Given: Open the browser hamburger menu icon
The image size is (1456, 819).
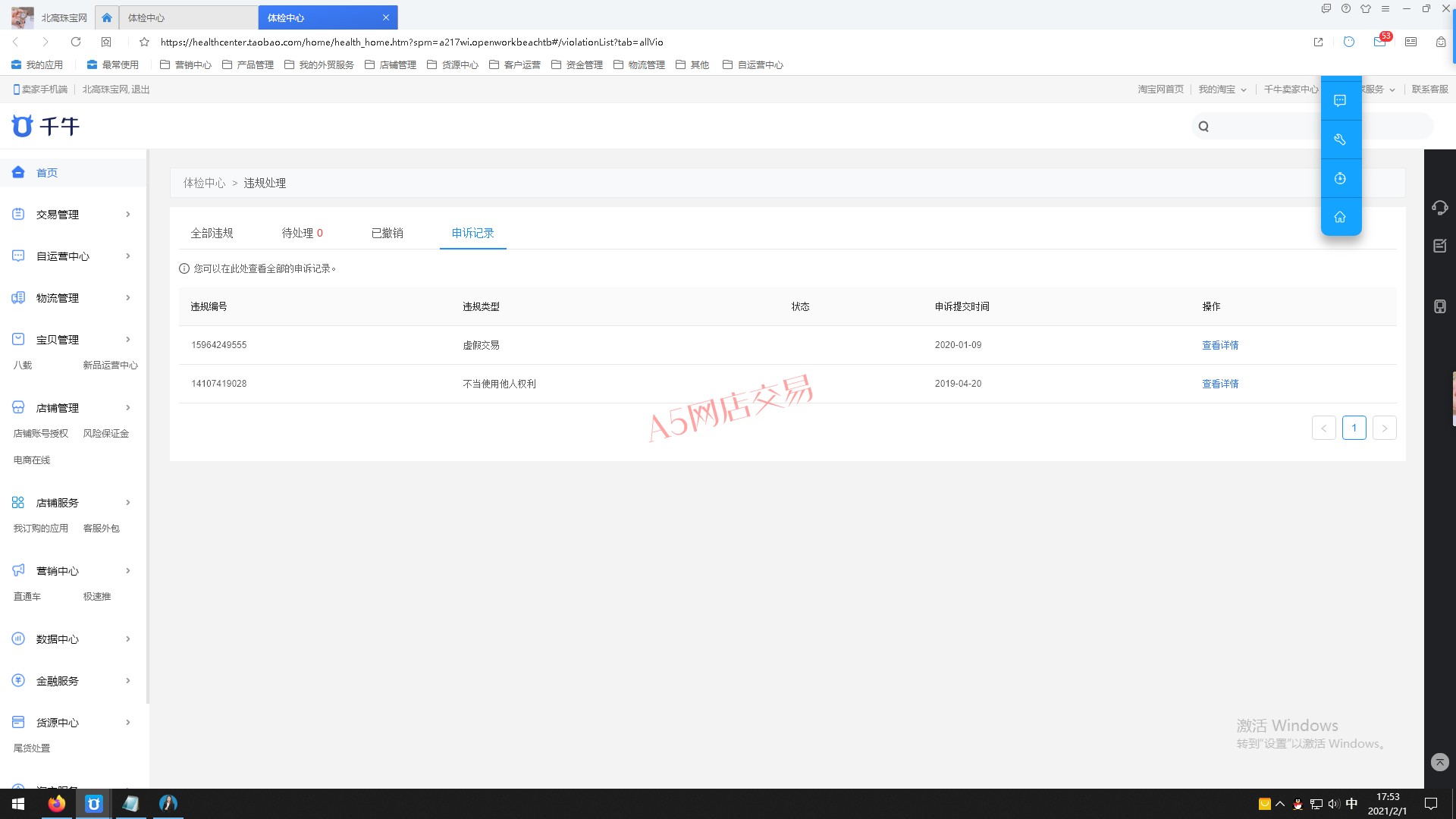Looking at the screenshot, I should pos(1385,9).
